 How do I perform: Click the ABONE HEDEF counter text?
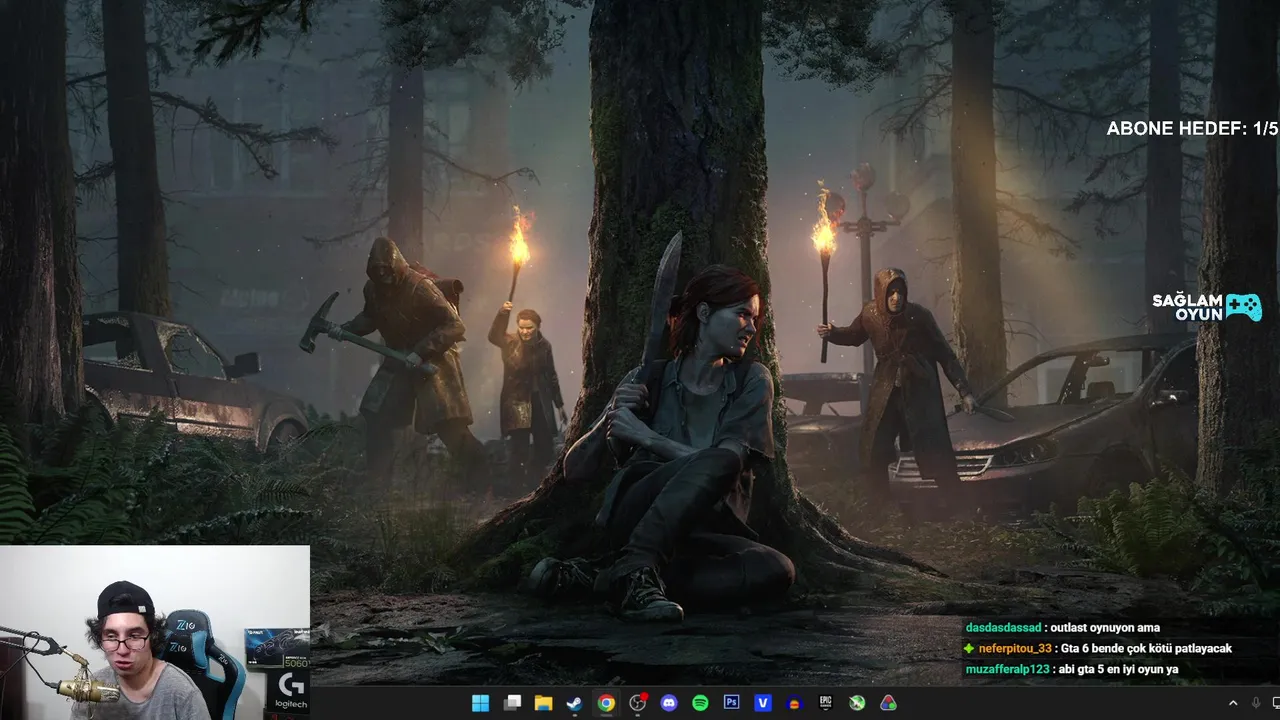tap(1192, 129)
